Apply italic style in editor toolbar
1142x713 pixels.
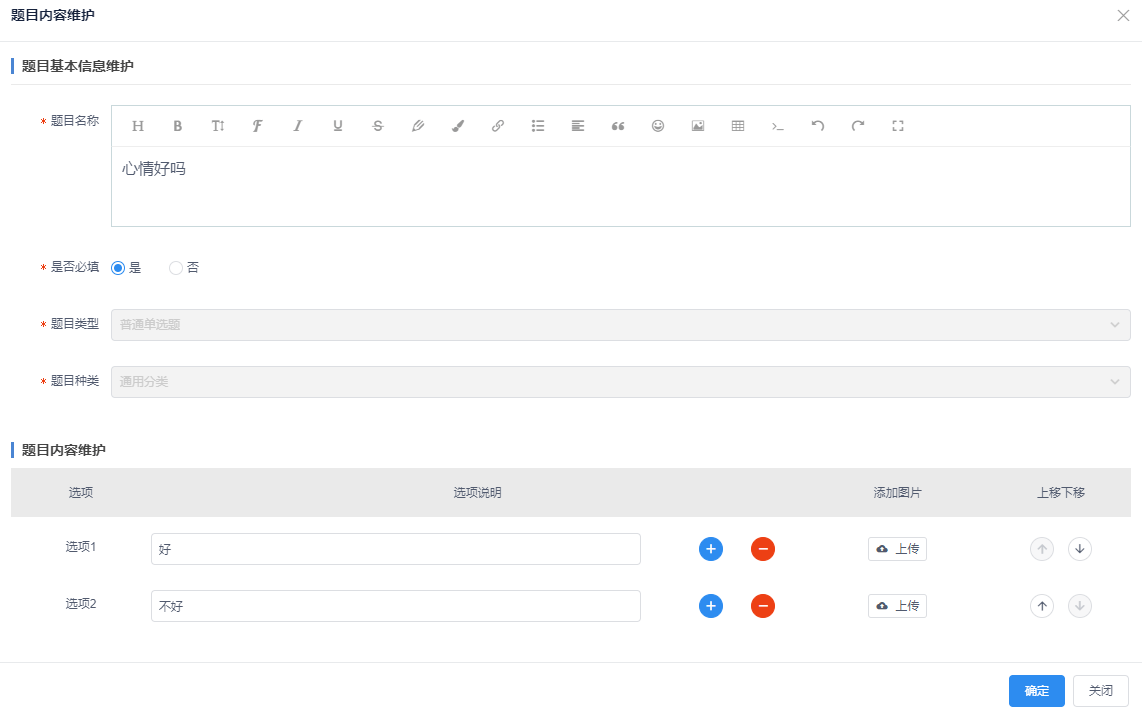[x=297, y=126]
